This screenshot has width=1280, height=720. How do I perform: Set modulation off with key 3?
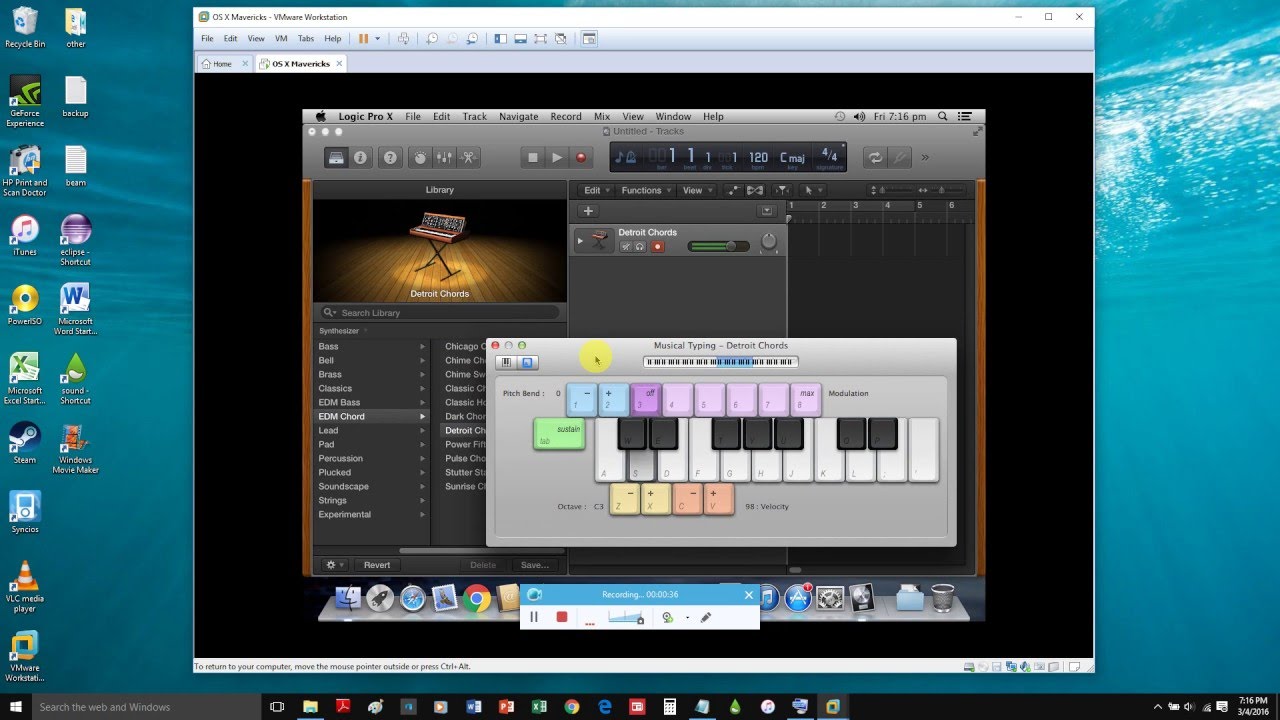645,399
